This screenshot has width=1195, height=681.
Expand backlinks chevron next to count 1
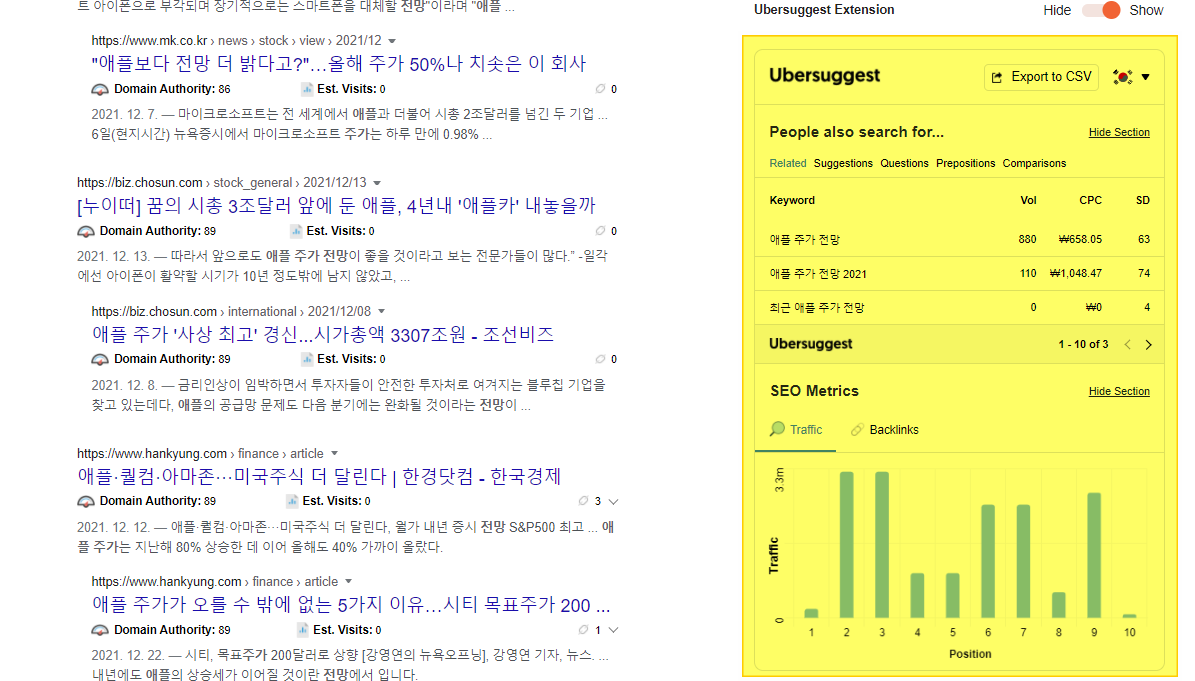click(x=614, y=630)
